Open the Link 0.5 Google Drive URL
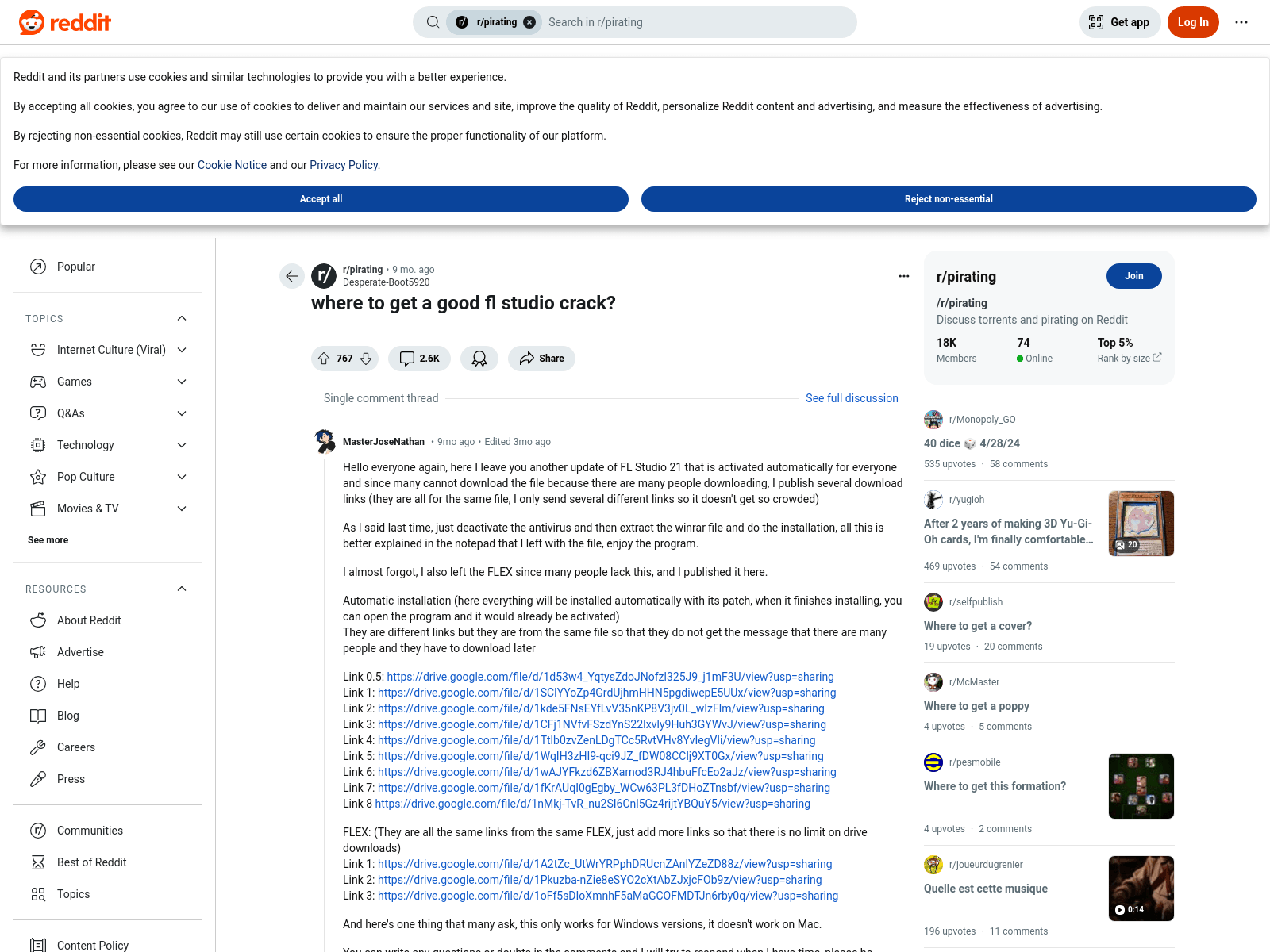Viewport: 1270px width, 952px height. tap(610, 677)
